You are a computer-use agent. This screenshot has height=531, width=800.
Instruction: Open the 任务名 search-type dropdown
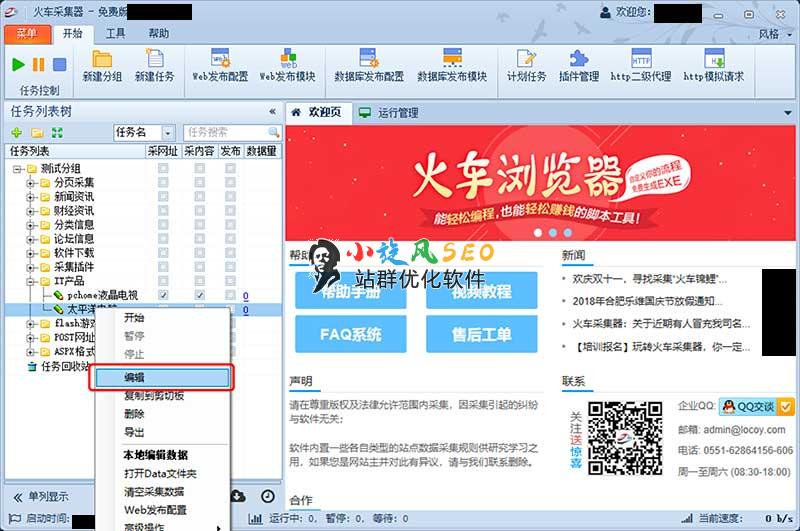[x=166, y=132]
